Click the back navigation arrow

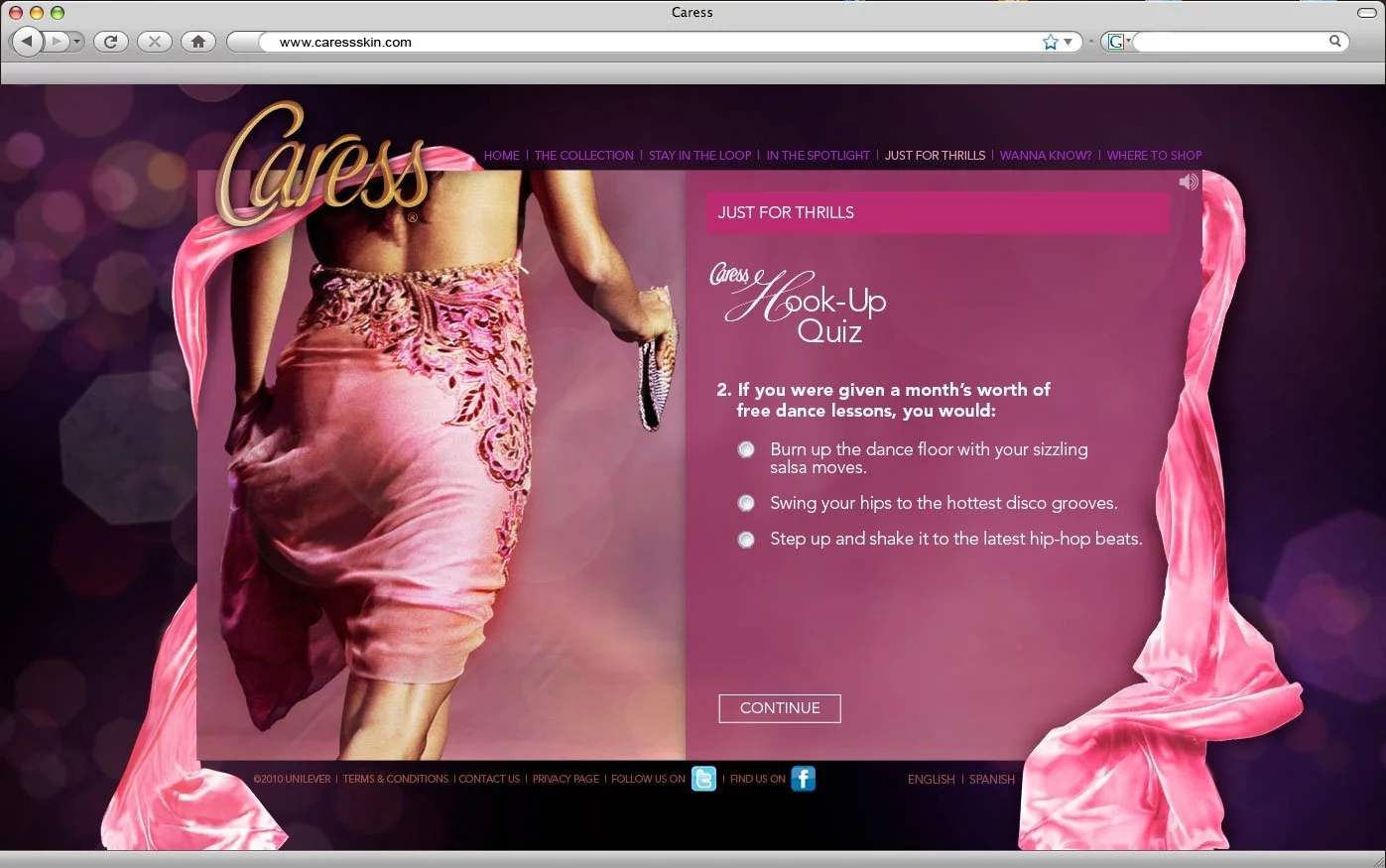25,42
